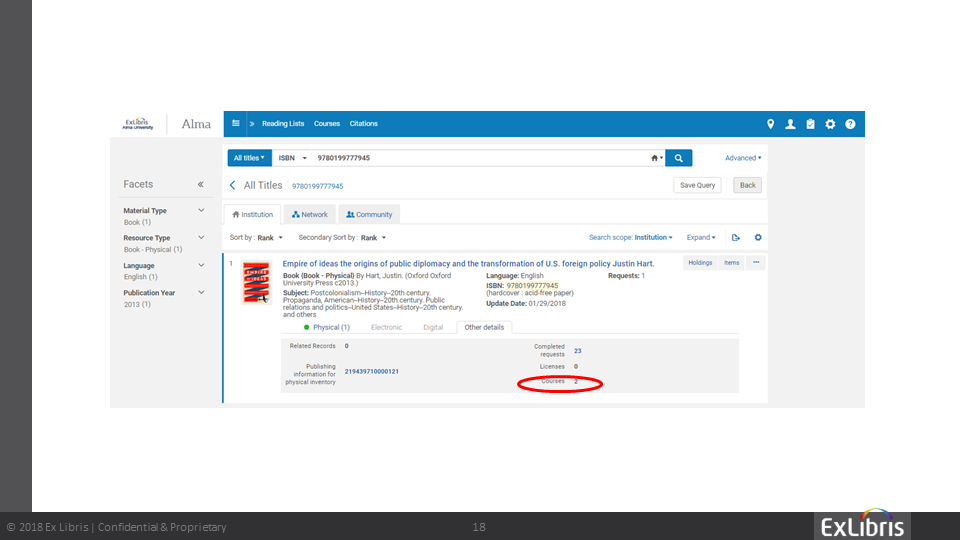Image resolution: width=960 pixels, height=540 pixels.
Task: Switch to the Network tab
Action: pos(310,214)
